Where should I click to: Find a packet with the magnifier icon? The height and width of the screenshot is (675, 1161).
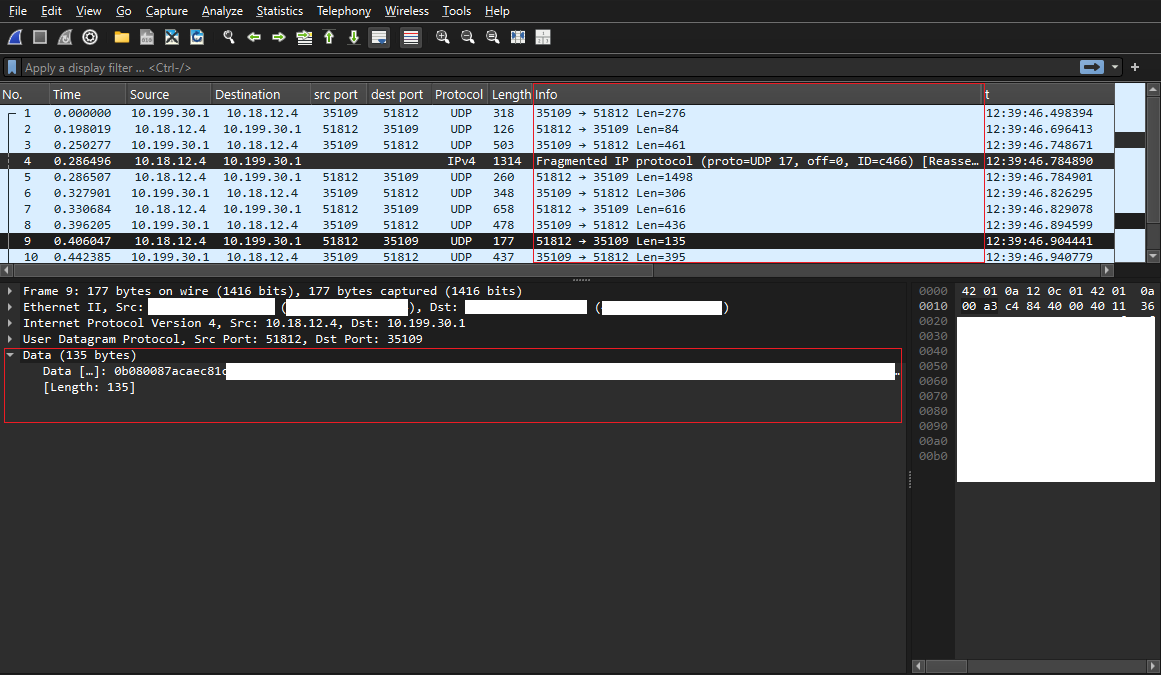[228, 37]
